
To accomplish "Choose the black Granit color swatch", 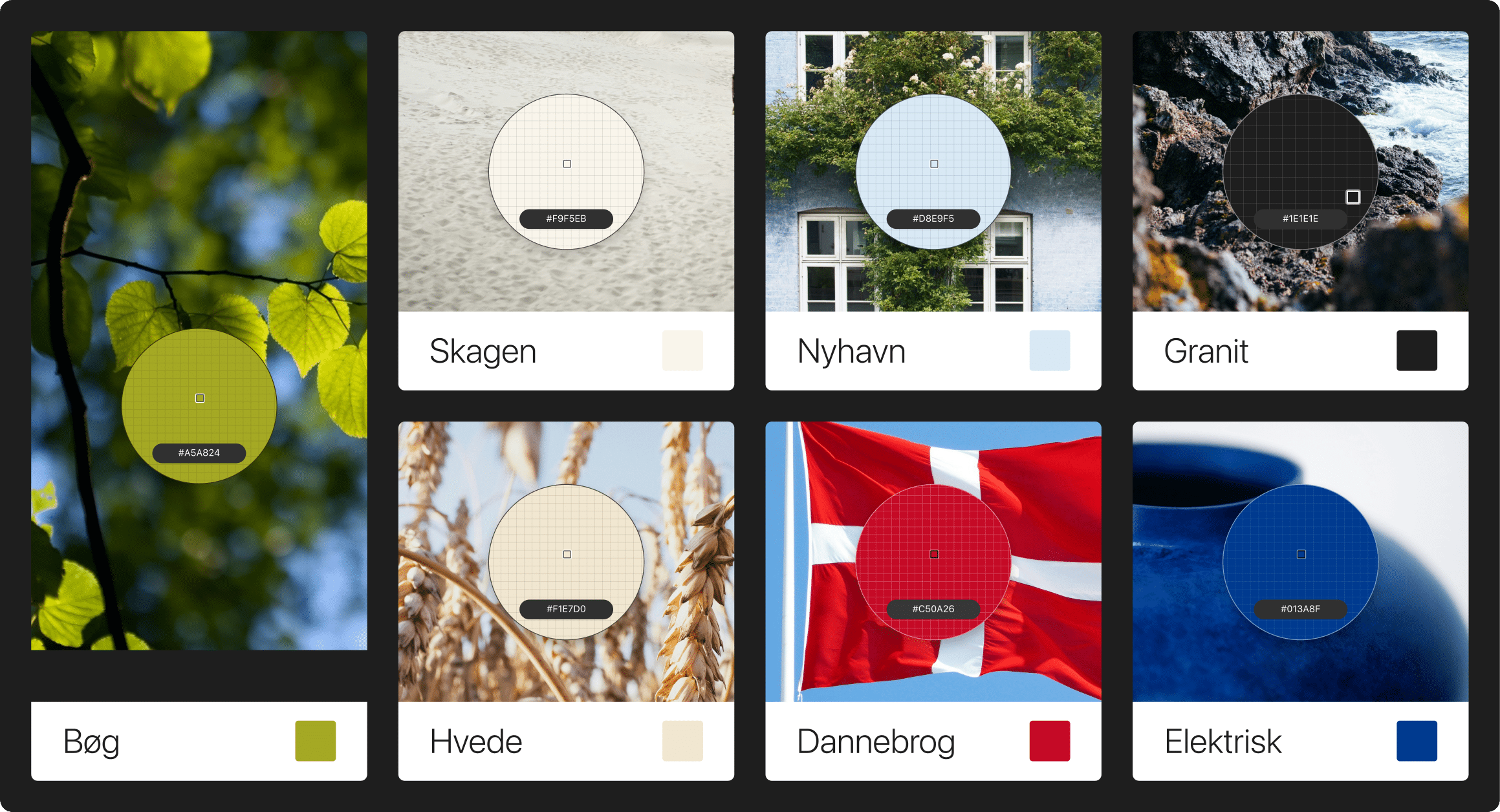I will click(1417, 350).
